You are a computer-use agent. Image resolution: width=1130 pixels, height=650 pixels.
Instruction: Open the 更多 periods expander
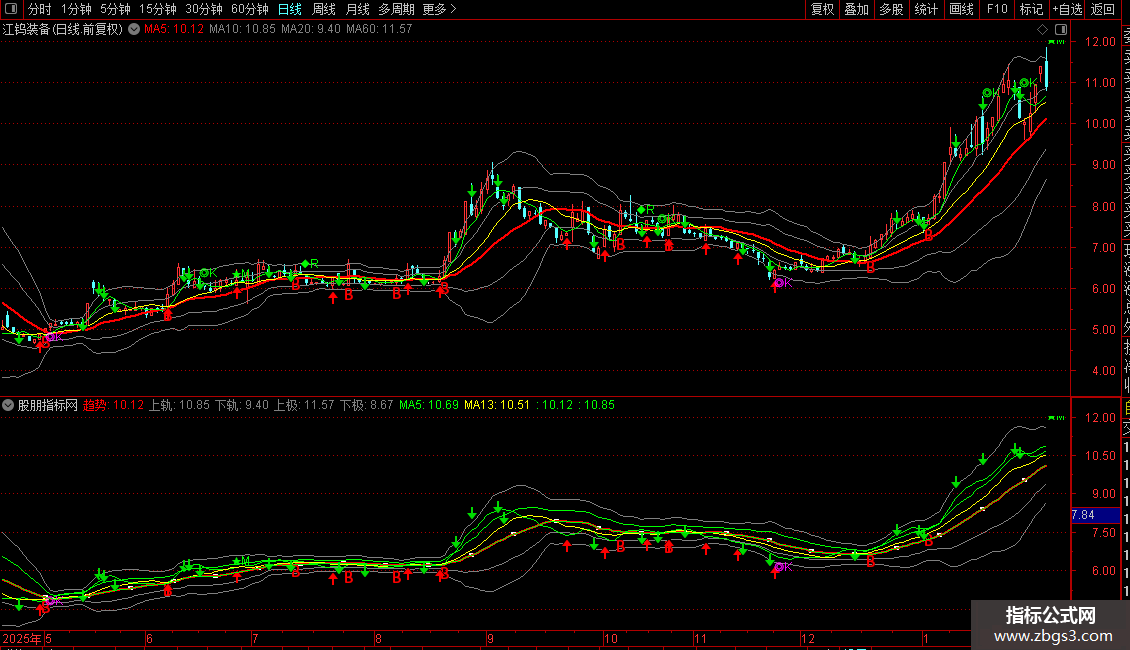(438, 9)
